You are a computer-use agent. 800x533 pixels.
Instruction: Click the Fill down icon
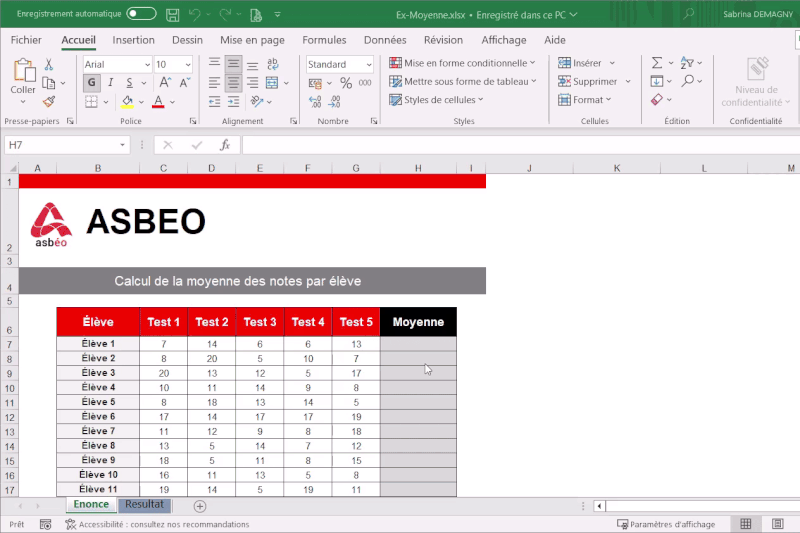click(657, 81)
